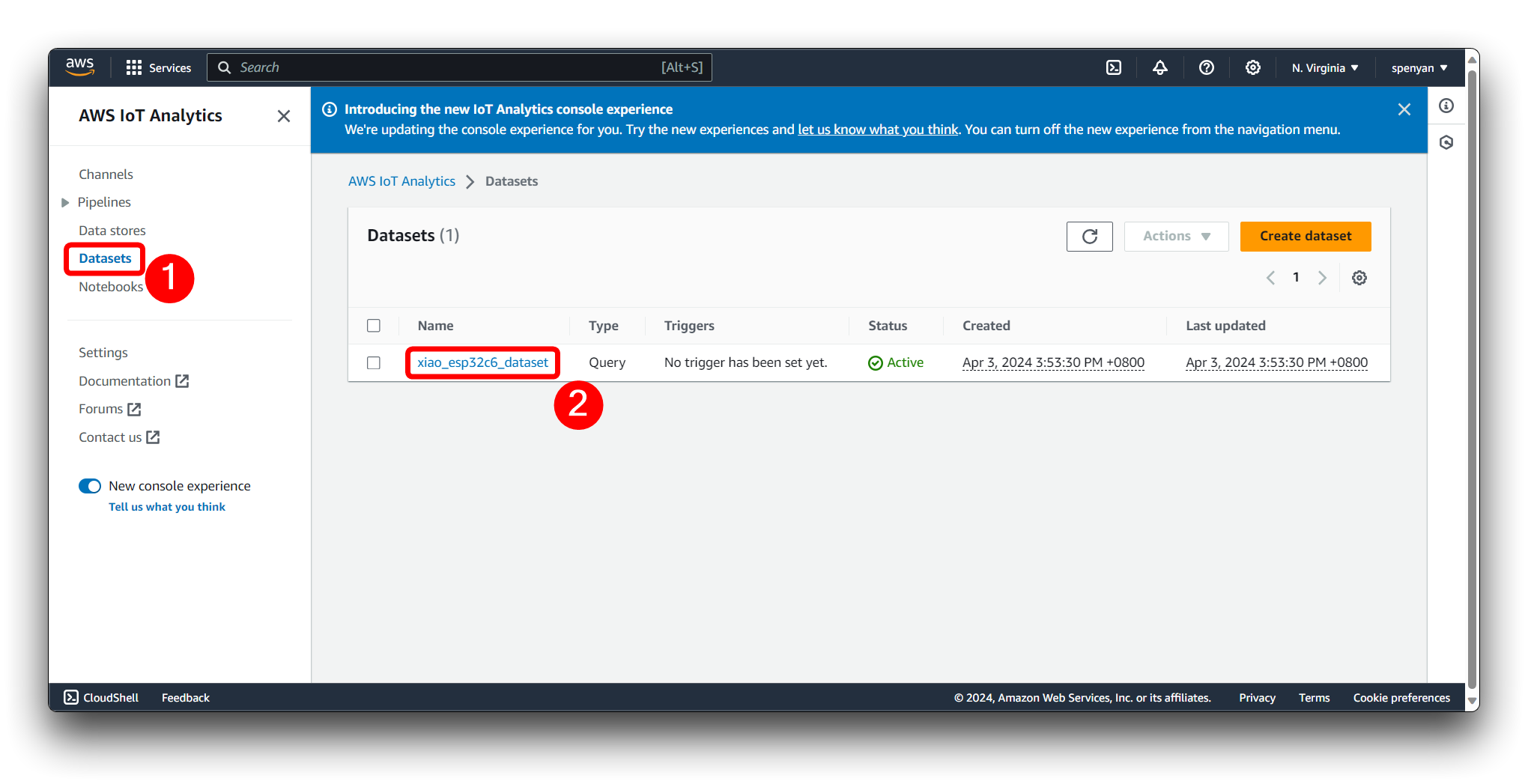Refresh the Datasets list

coord(1090,237)
